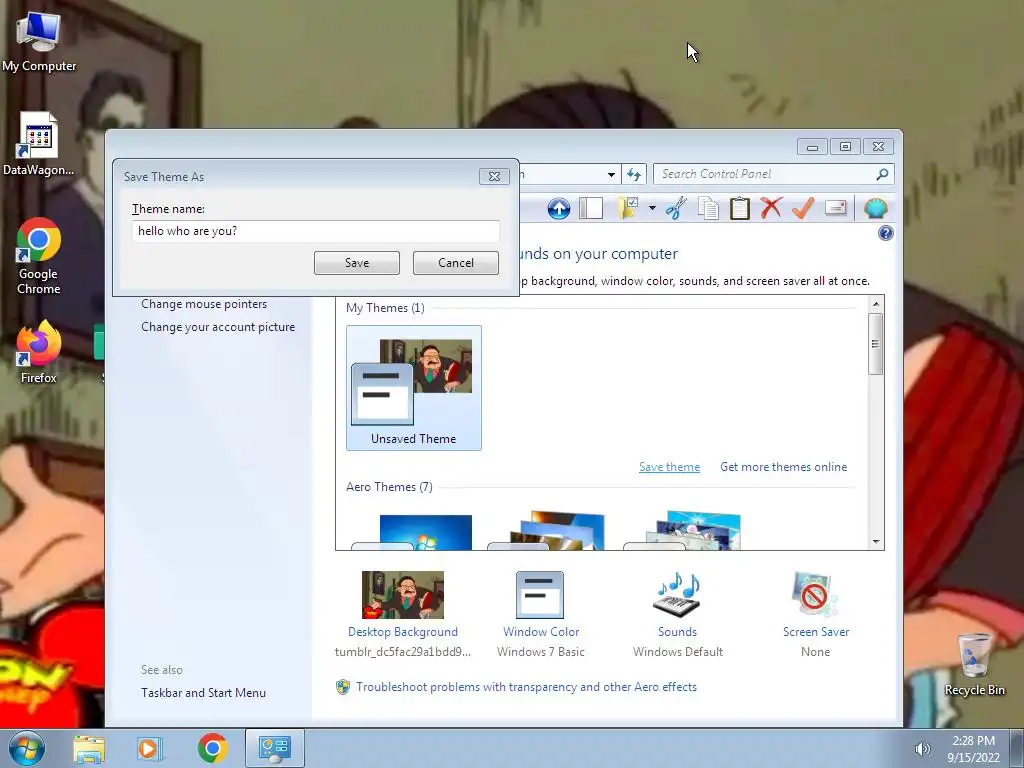The height and width of the screenshot is (768, 1024).
Task: Click the Refresh arrows button in address bar
Action: pyautogui.click(x=633, y=174)
